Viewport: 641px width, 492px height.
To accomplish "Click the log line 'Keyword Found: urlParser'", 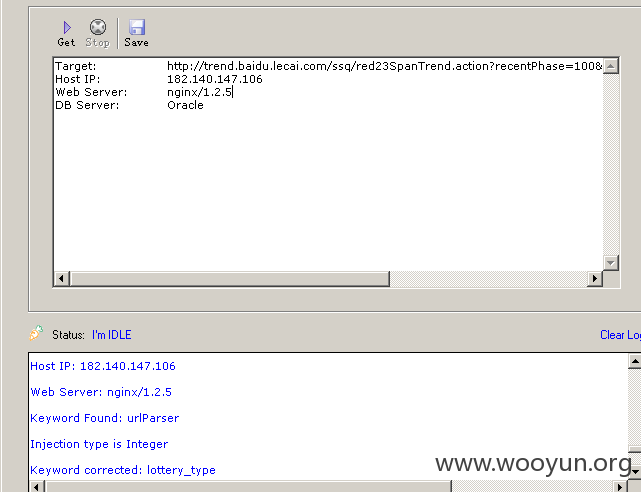I will pos(105,418).
